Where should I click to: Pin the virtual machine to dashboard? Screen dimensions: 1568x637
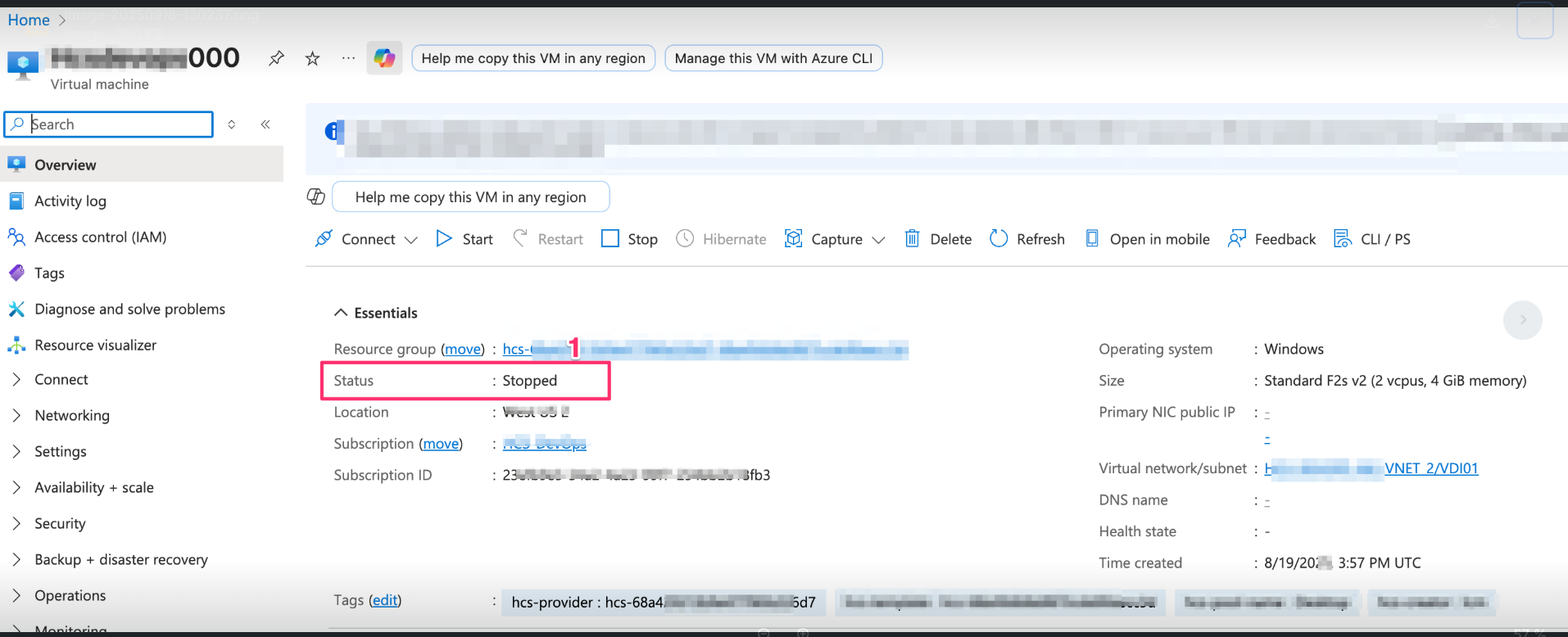coord(276,58)
